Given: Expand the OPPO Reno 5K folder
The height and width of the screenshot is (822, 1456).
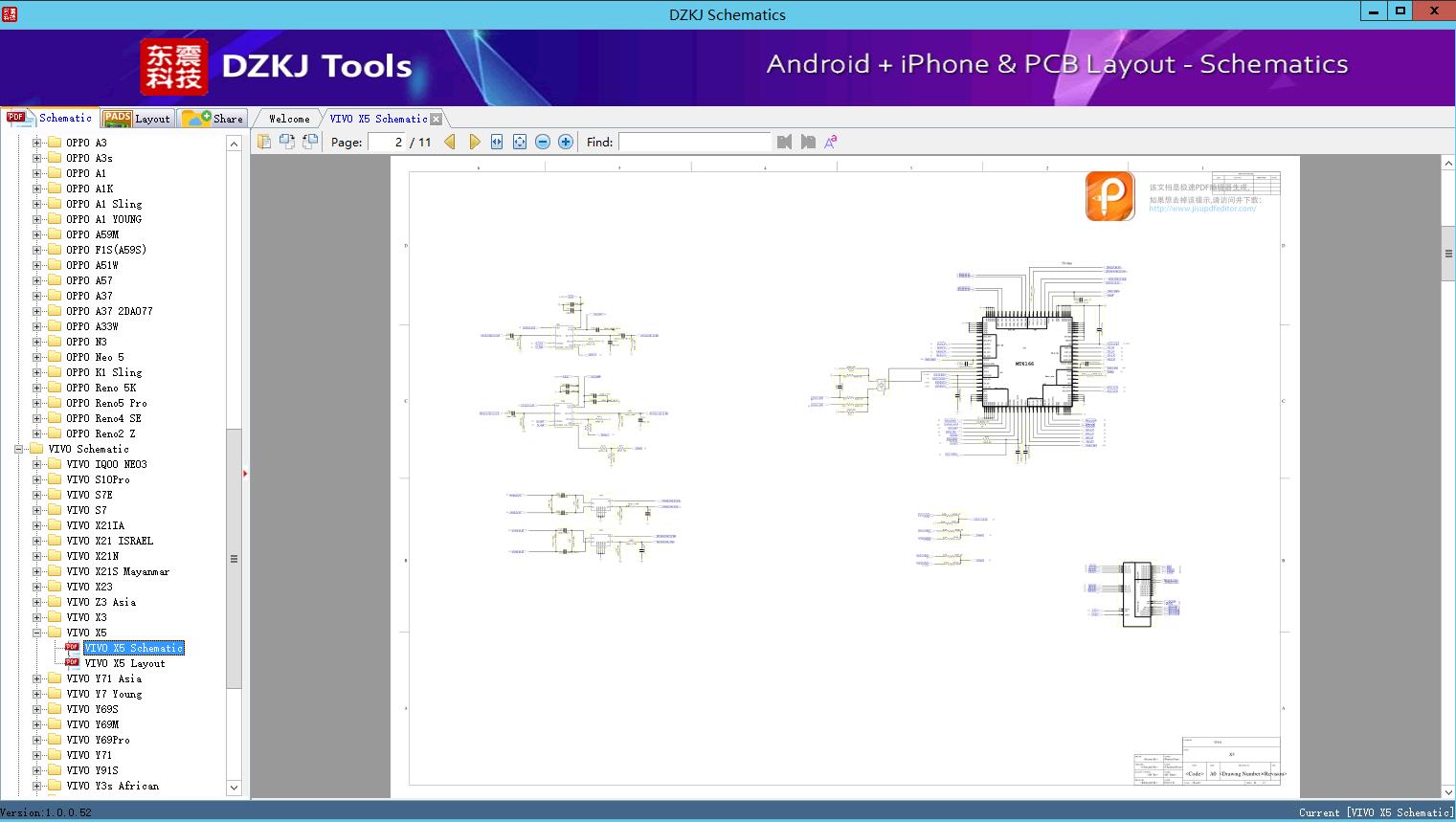Looking at the screenshot, I should click(x=36, y=388).
